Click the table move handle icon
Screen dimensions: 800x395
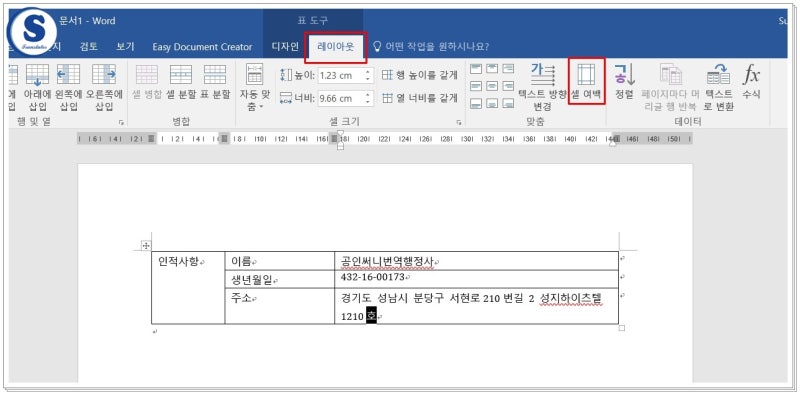click(146, 245)
